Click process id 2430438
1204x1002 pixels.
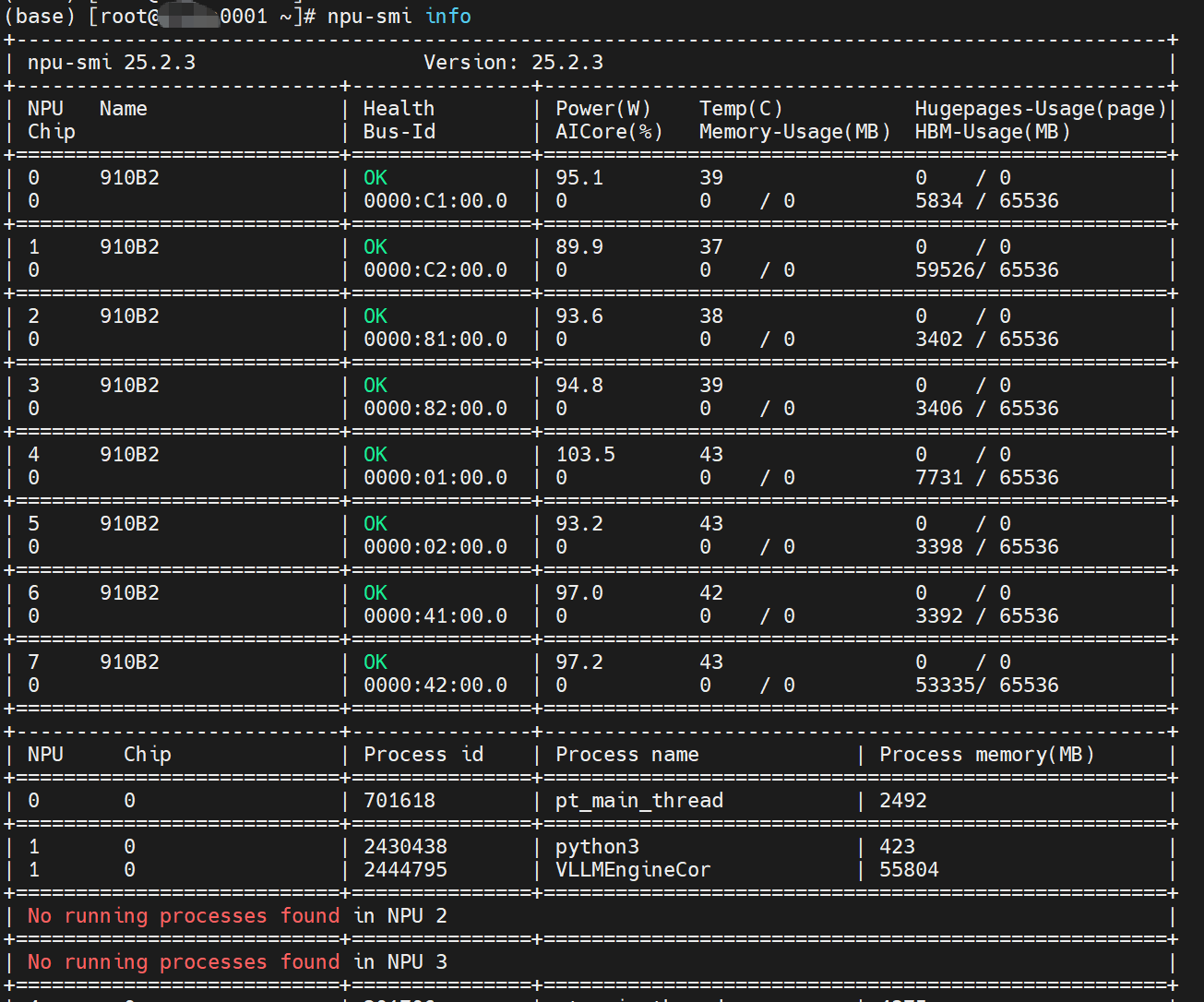point(405,847)
